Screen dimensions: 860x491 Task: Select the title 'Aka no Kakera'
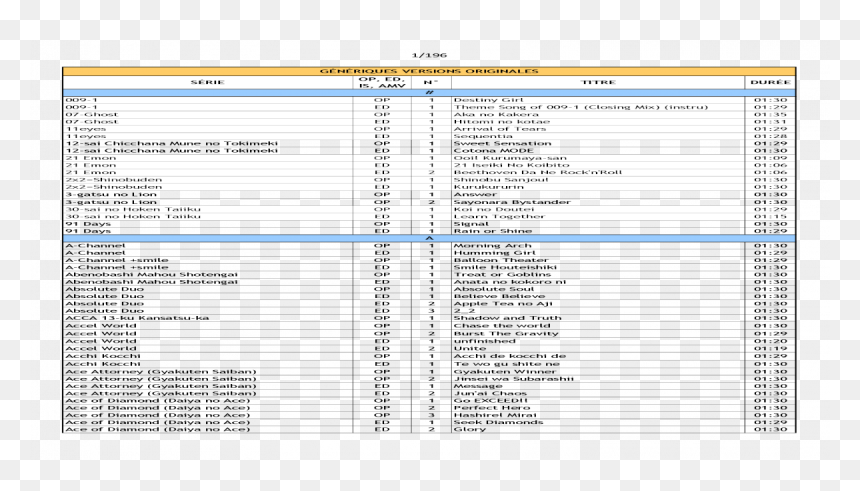click(496, 115)
